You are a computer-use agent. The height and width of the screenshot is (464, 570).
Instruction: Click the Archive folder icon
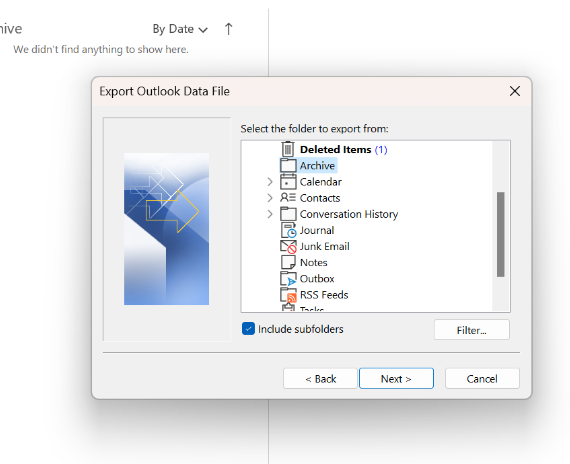tap(288, 165)
